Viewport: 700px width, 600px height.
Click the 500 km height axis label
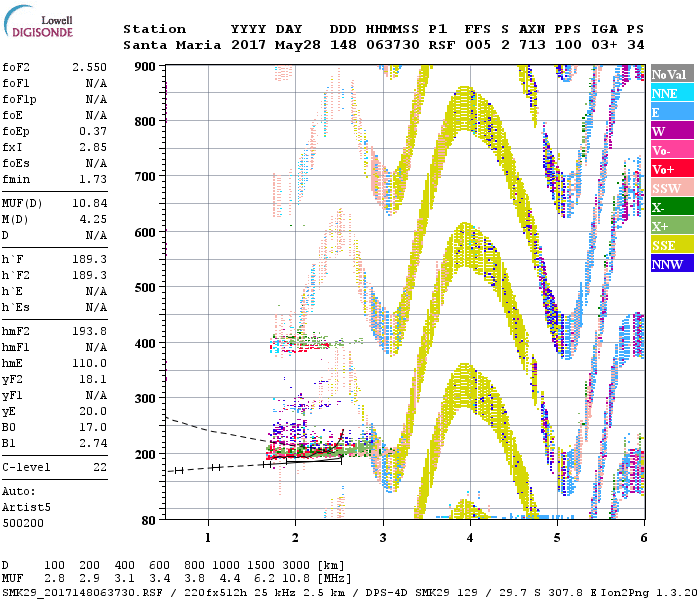tap(145, 288)
